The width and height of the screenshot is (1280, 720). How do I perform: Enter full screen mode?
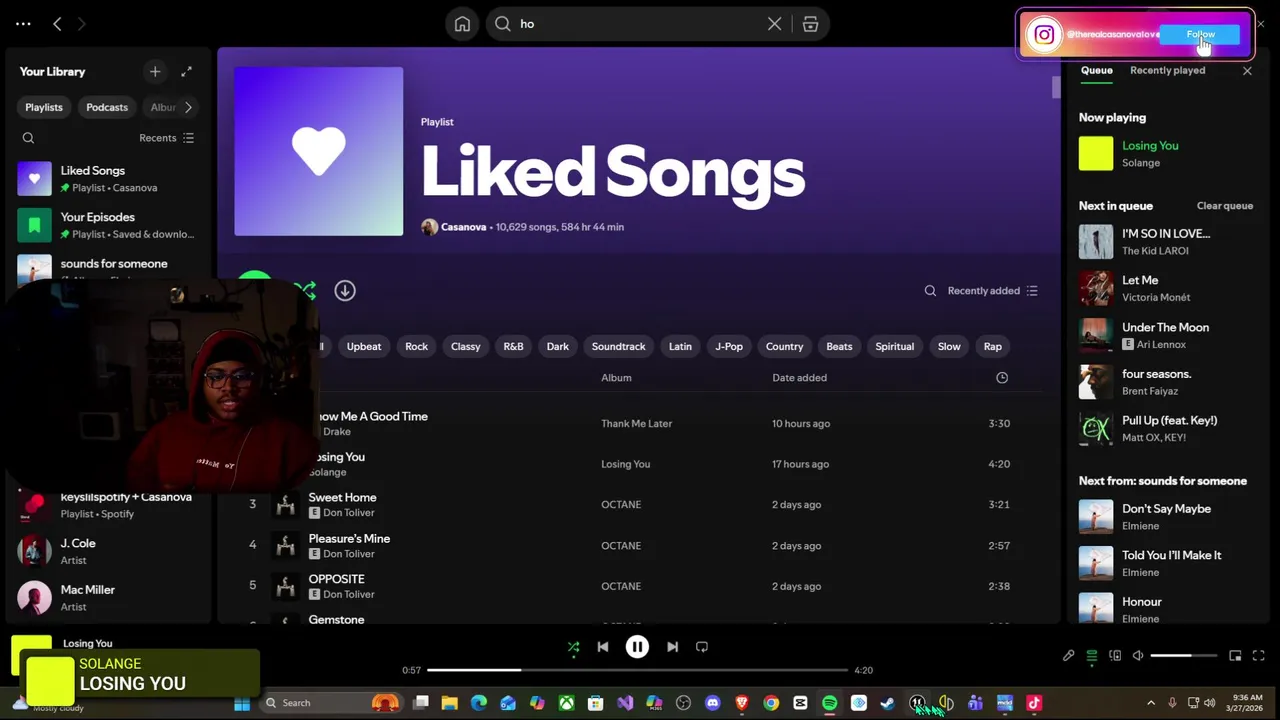[x=1258, y=656]
